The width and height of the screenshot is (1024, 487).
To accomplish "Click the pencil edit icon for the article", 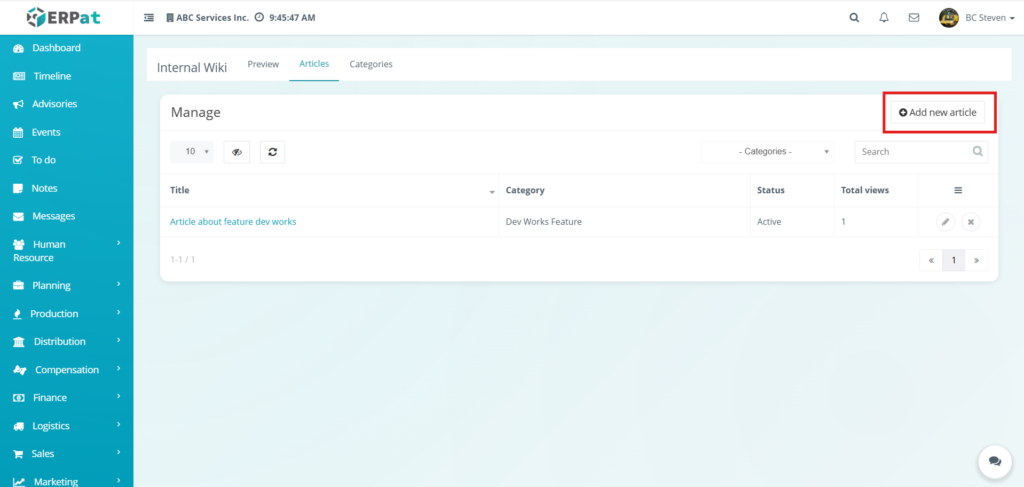I will pos(945,222).
